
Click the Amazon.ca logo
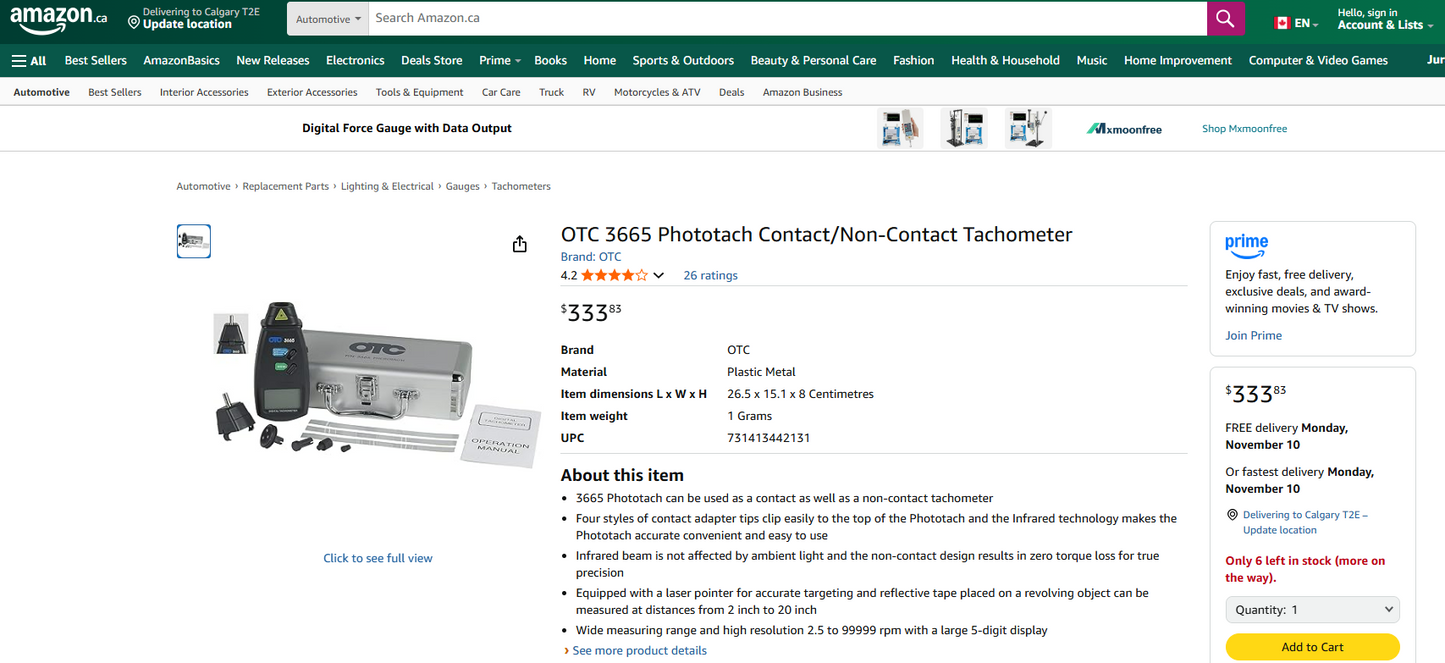point(57,18)
